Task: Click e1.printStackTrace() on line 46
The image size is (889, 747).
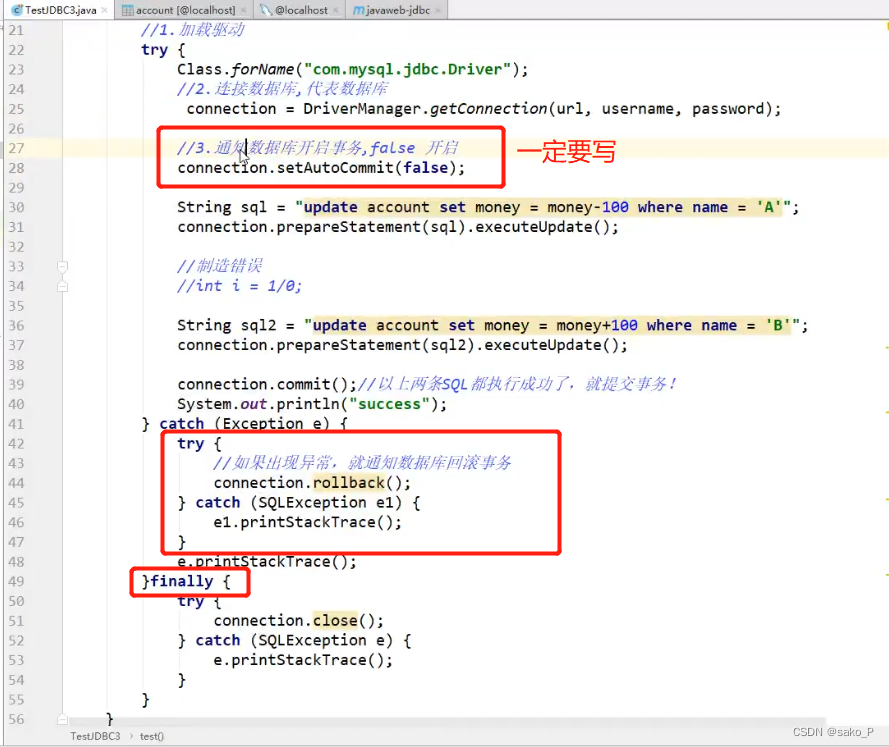Action: [307, 523]
